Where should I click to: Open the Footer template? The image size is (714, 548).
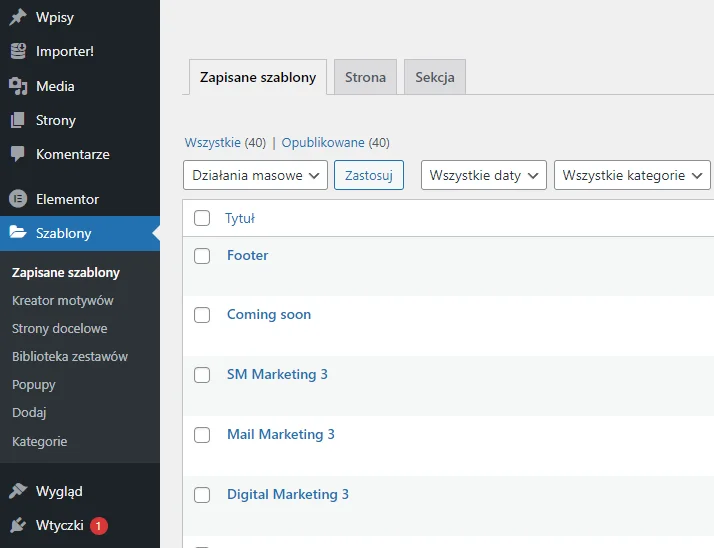248,255
